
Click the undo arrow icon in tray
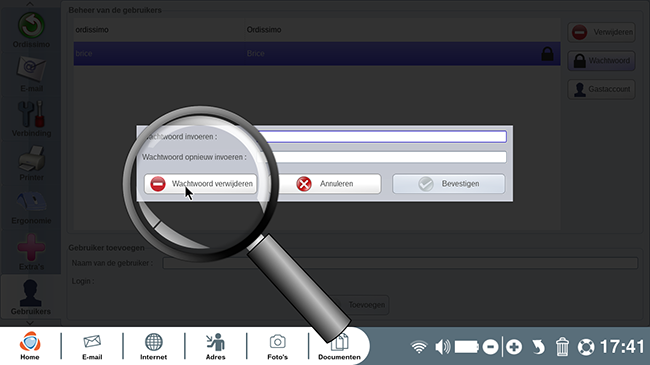tap(538, 347)
